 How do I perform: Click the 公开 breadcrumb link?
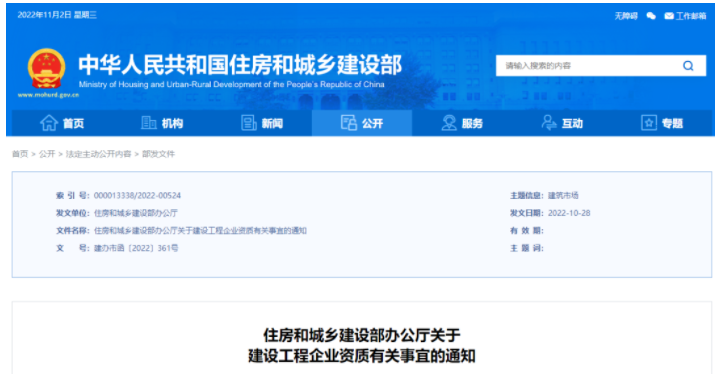pyautogui.click(x=47, y=154)
